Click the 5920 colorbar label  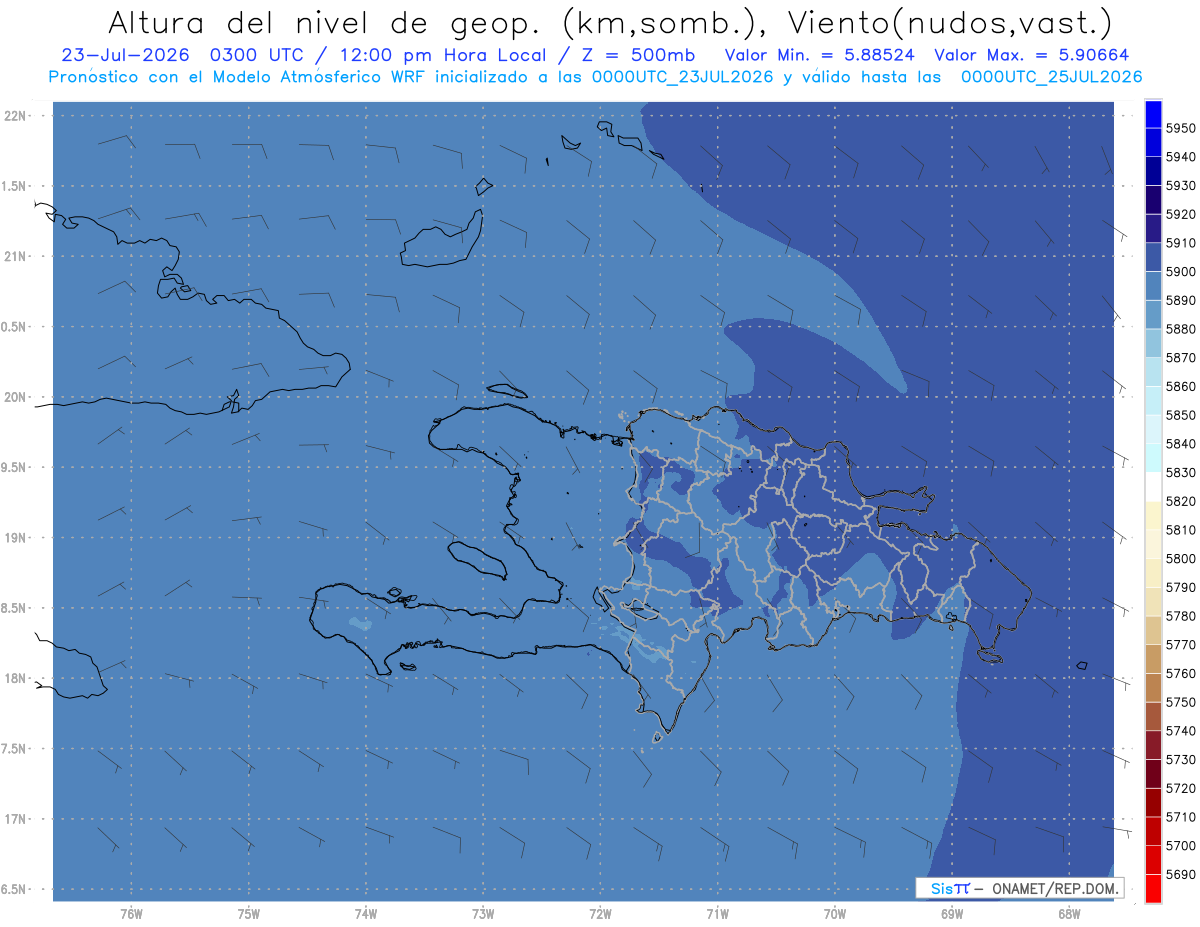[x=1180, y=214]
